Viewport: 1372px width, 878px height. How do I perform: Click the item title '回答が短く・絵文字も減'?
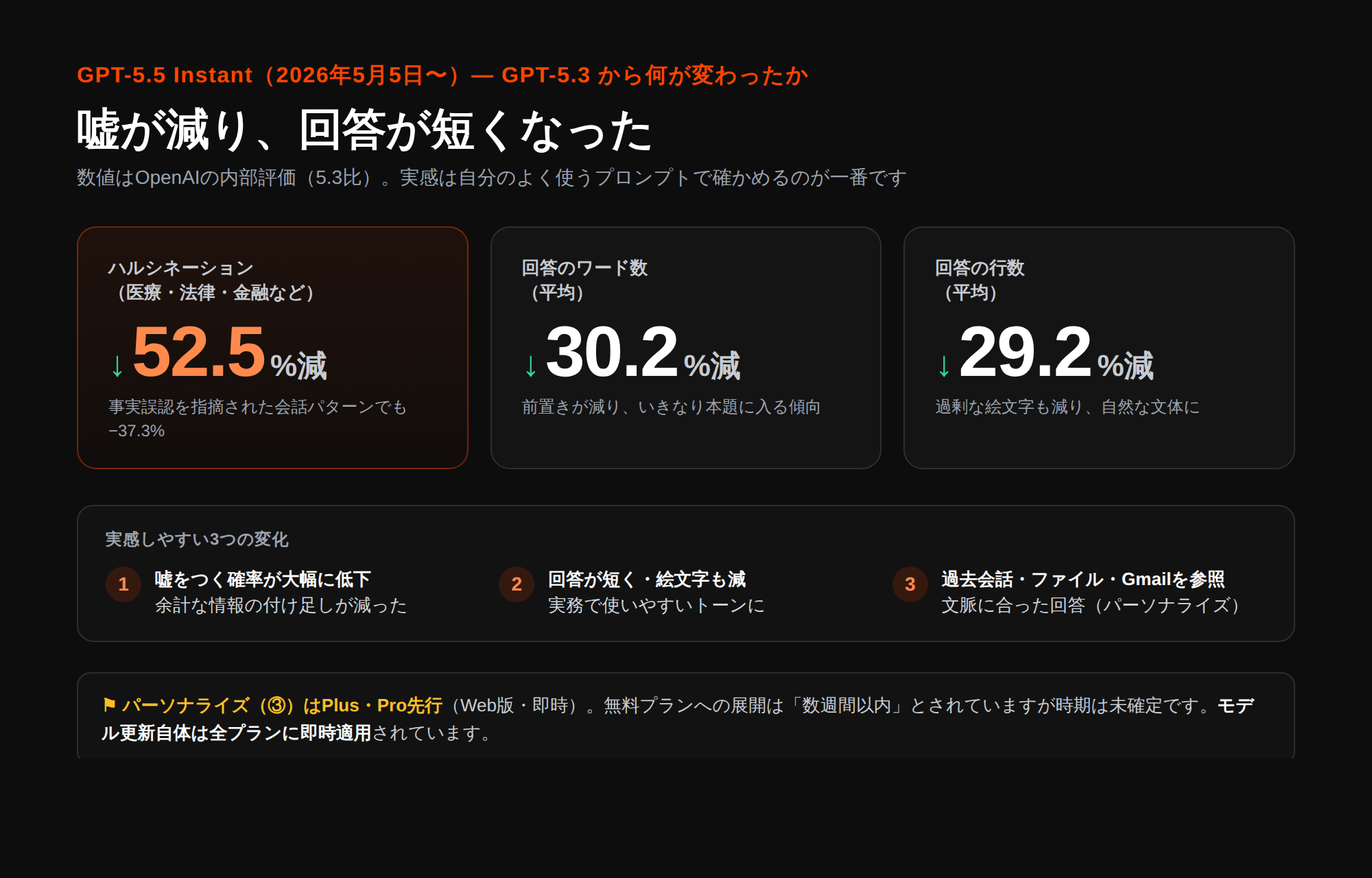pyautogui.click(x=646, y=579)
